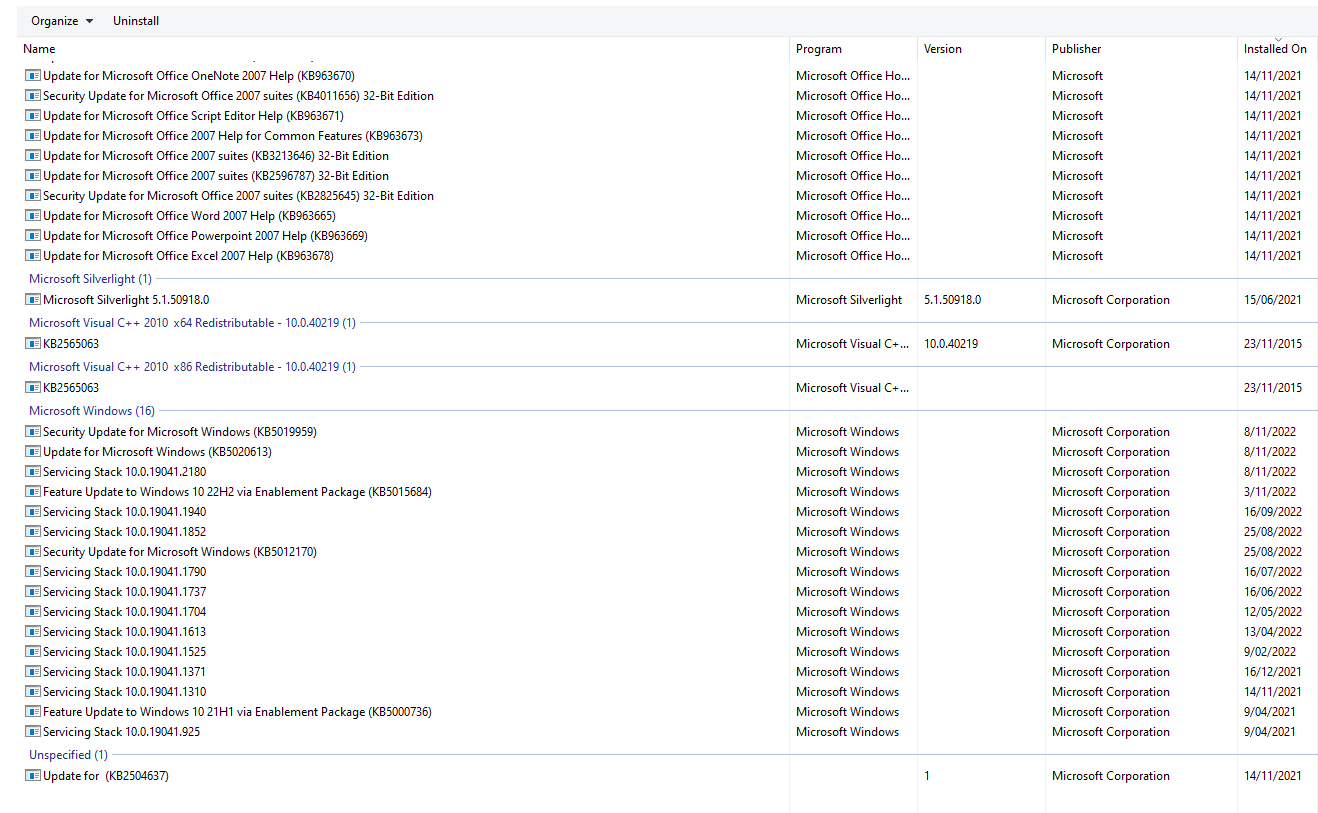Click installed date 12/05/2022
Viewport: 1318px width, 813px height.
(1273, 612)
